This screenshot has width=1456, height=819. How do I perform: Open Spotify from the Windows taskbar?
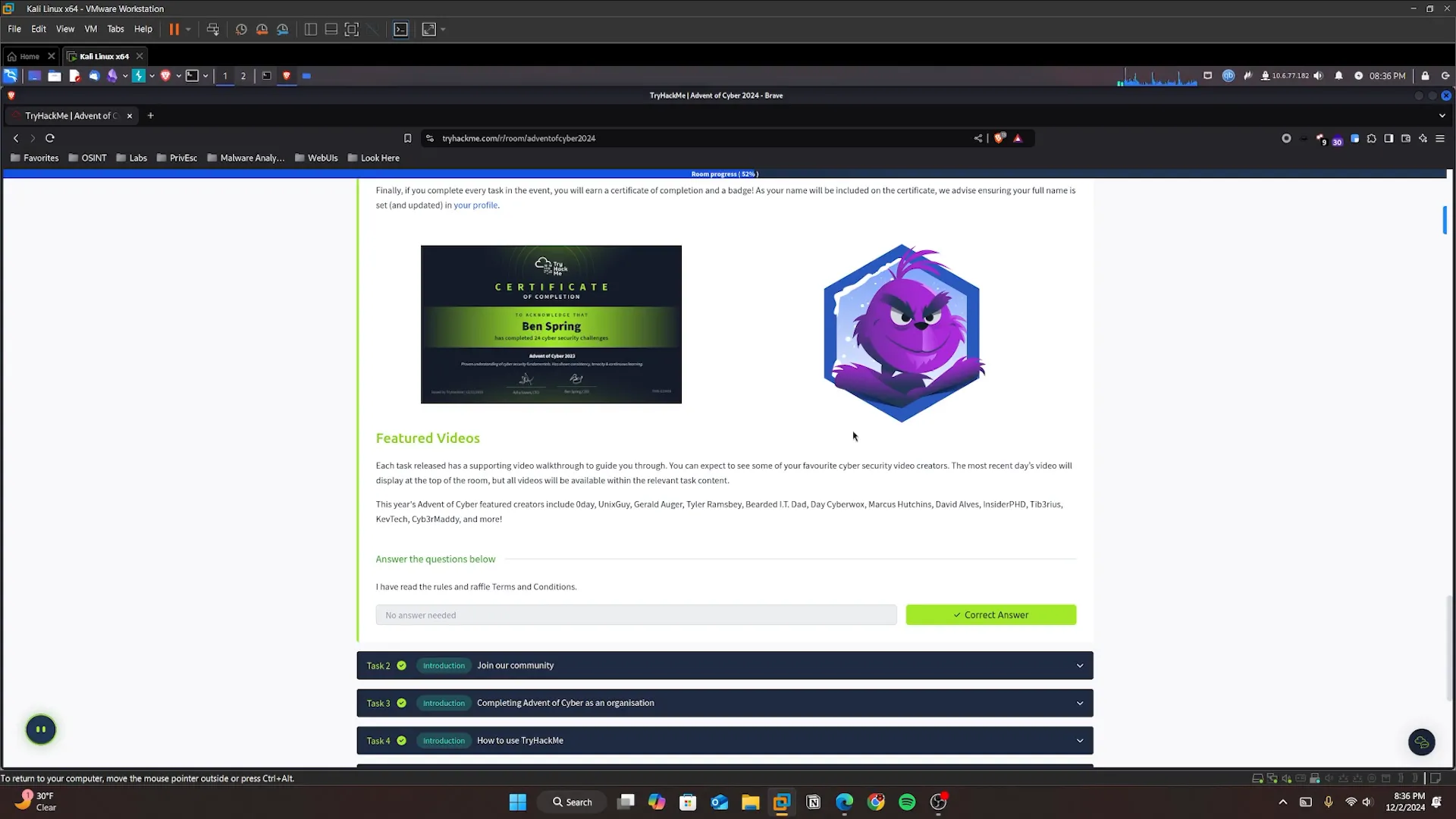pyautogui.click(x=907, y=802)
